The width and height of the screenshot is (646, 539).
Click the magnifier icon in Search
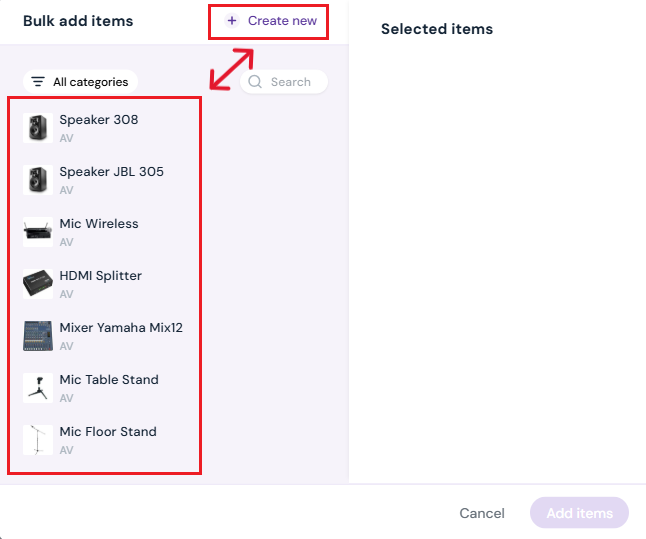click(255, 82)
